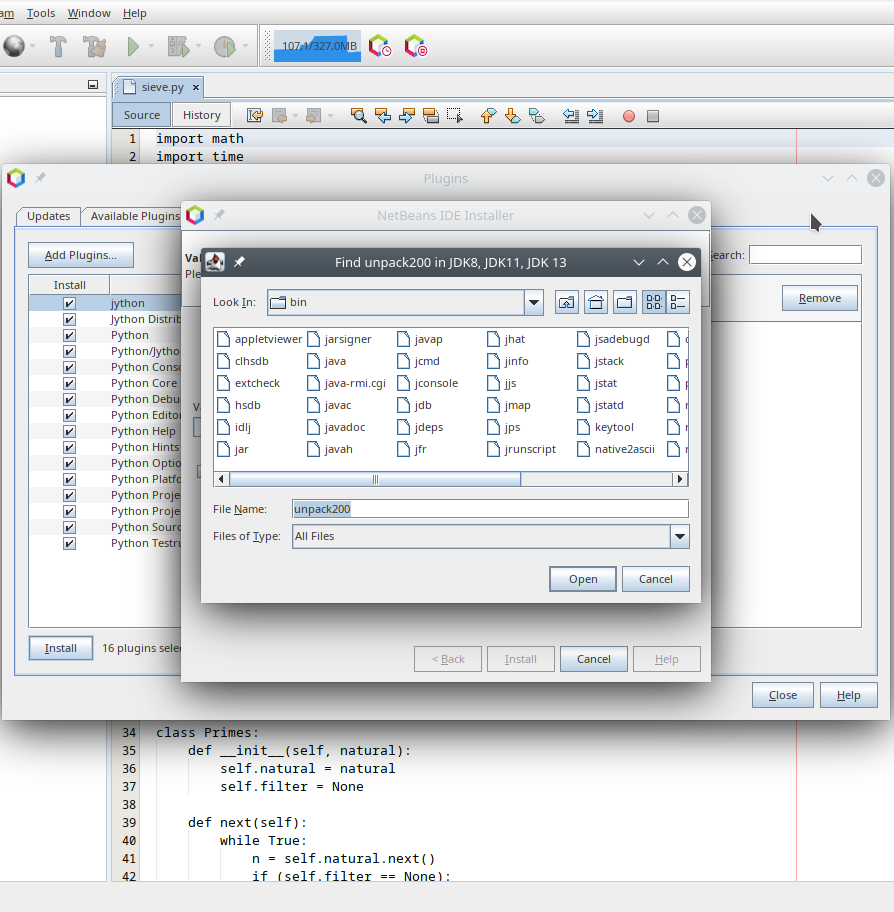Switch file chooser to List view
894x912 pixels.
coord(654,302)
